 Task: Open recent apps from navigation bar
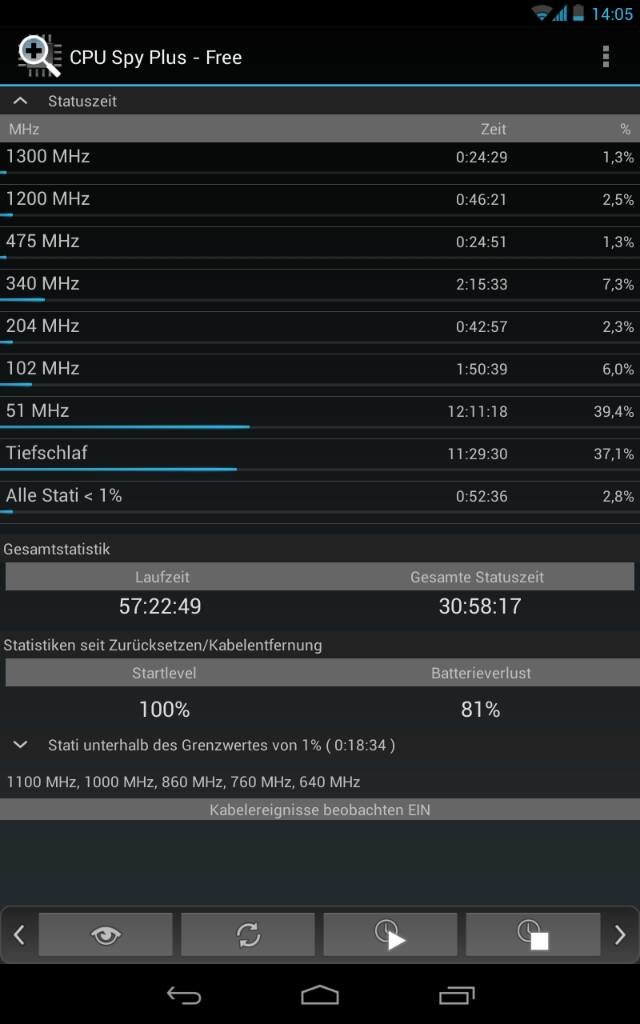(x=456, y=995)
